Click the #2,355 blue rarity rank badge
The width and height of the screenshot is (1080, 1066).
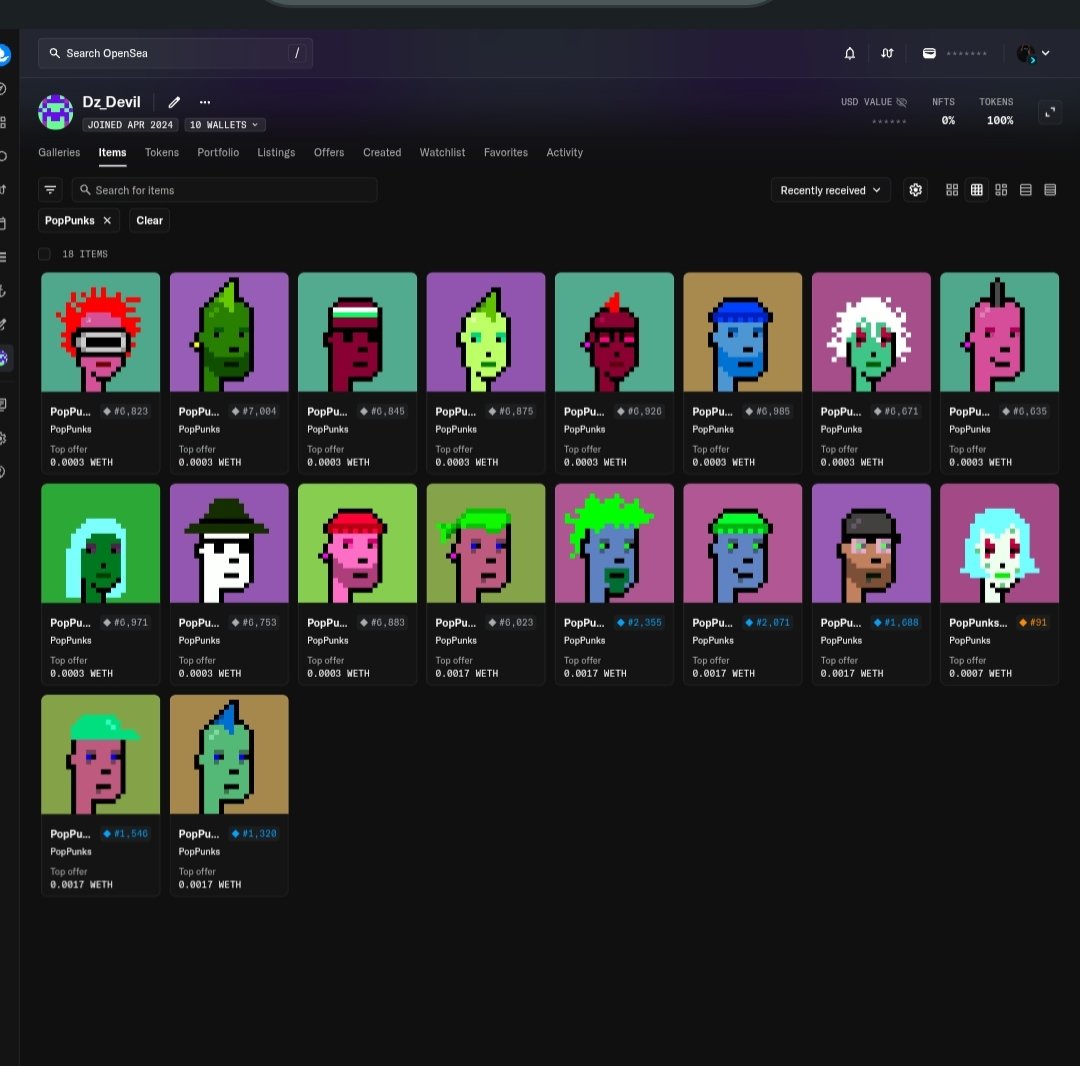639,623
